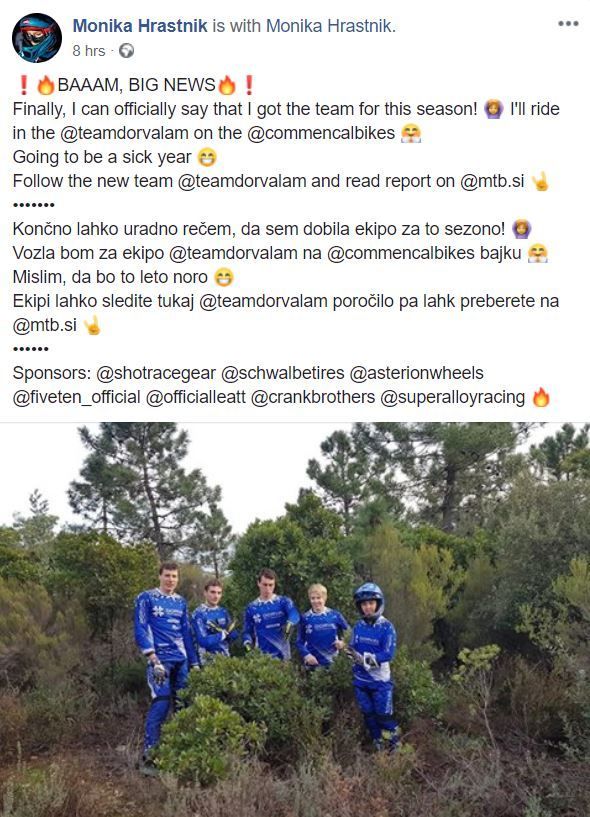Click the @schwalbetires sponsor mention

pyautogui.click(x=282, y=373)
